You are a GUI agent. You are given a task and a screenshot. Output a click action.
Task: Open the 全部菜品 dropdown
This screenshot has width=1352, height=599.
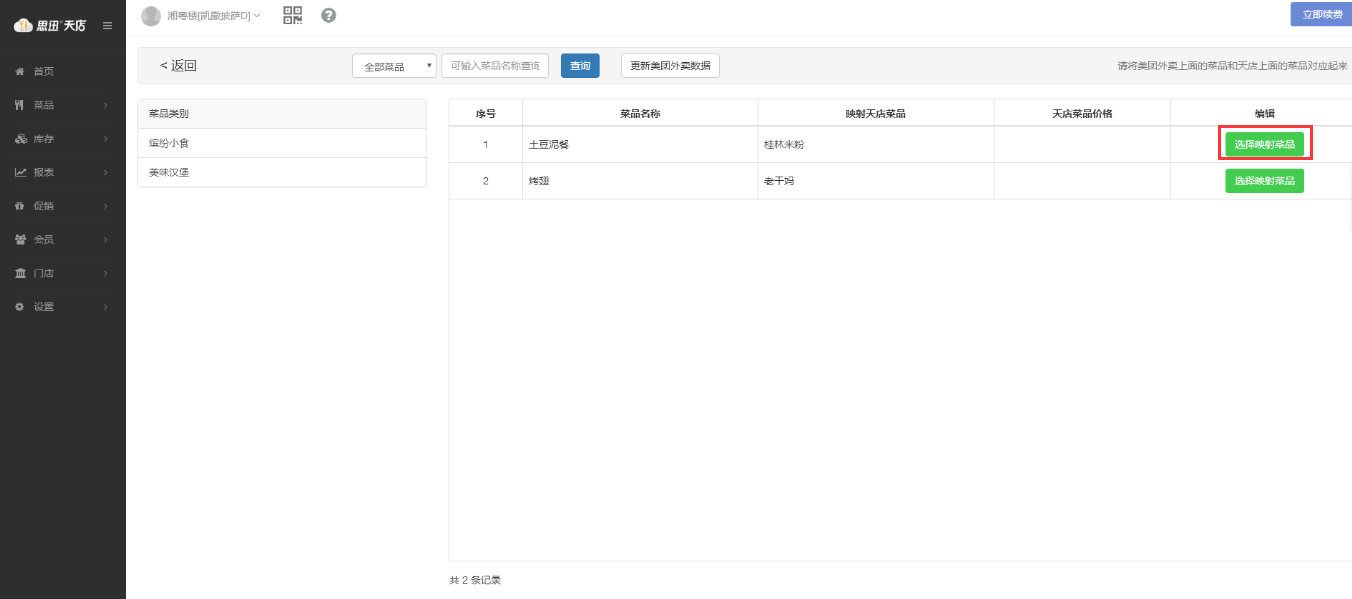click(394, 66)
